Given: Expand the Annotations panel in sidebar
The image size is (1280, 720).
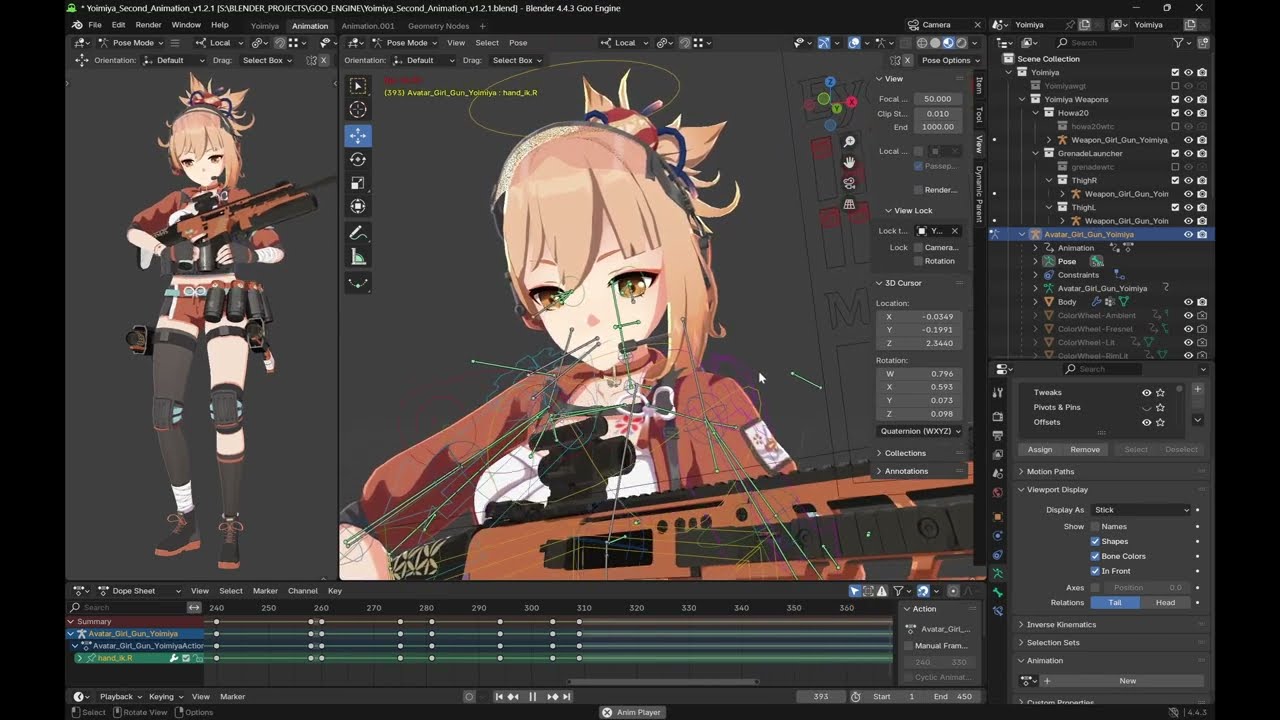Looking at the screenshot, I should pyautogui.click(x=906, y=471).
